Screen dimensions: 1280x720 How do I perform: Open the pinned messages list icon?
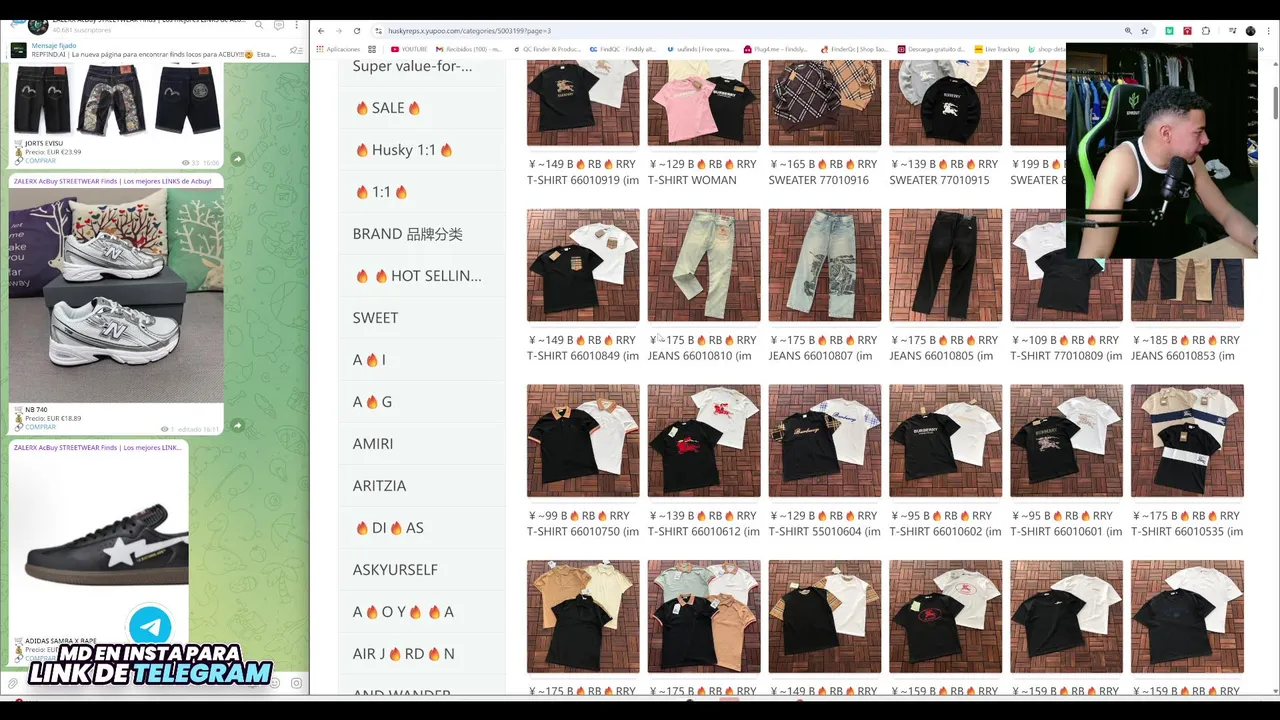[296, 50]
